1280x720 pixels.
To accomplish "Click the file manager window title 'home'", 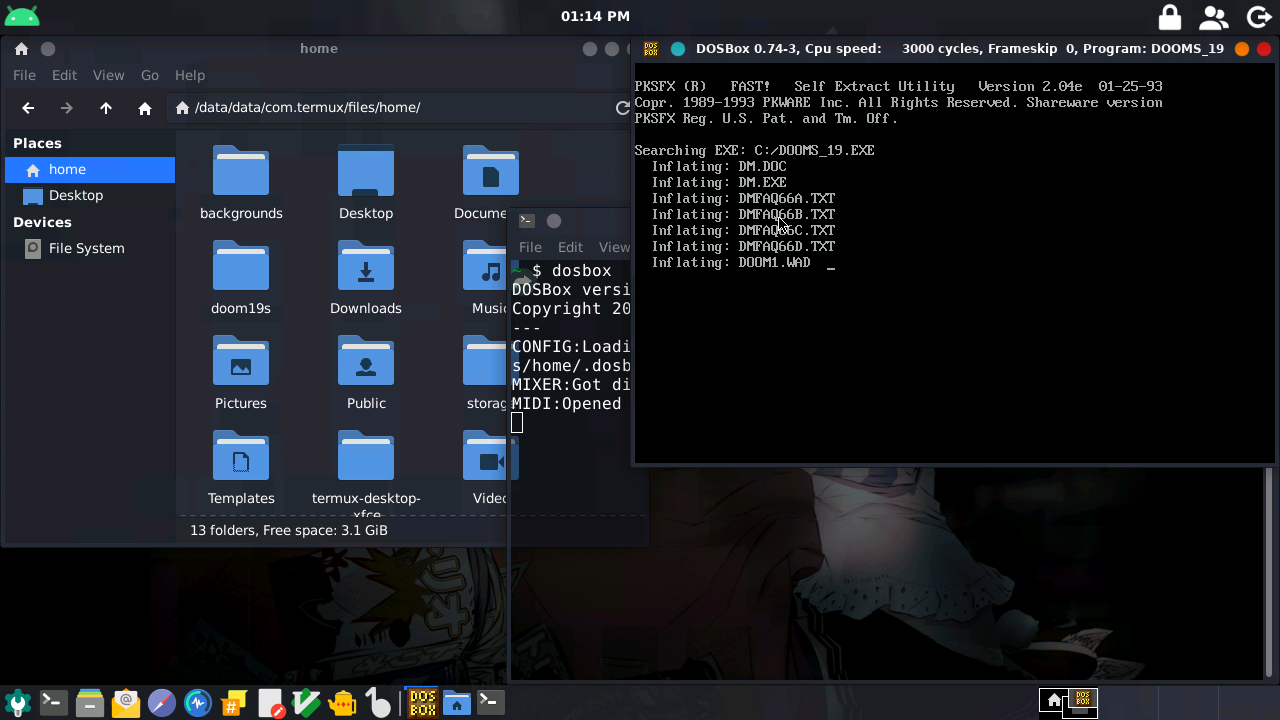I will [319, 48].
